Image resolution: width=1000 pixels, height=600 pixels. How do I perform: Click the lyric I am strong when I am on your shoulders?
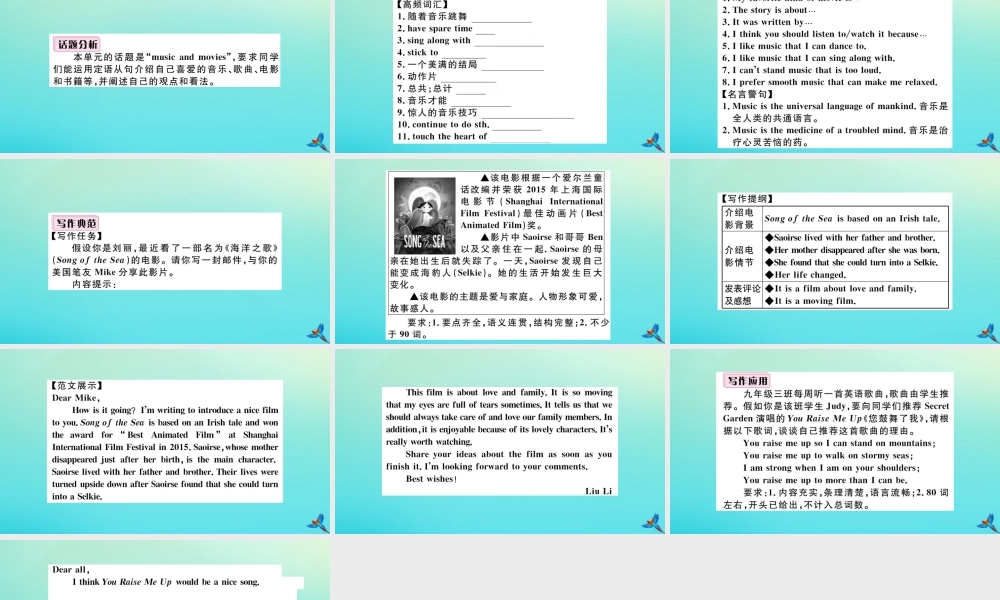click(831, 468)
